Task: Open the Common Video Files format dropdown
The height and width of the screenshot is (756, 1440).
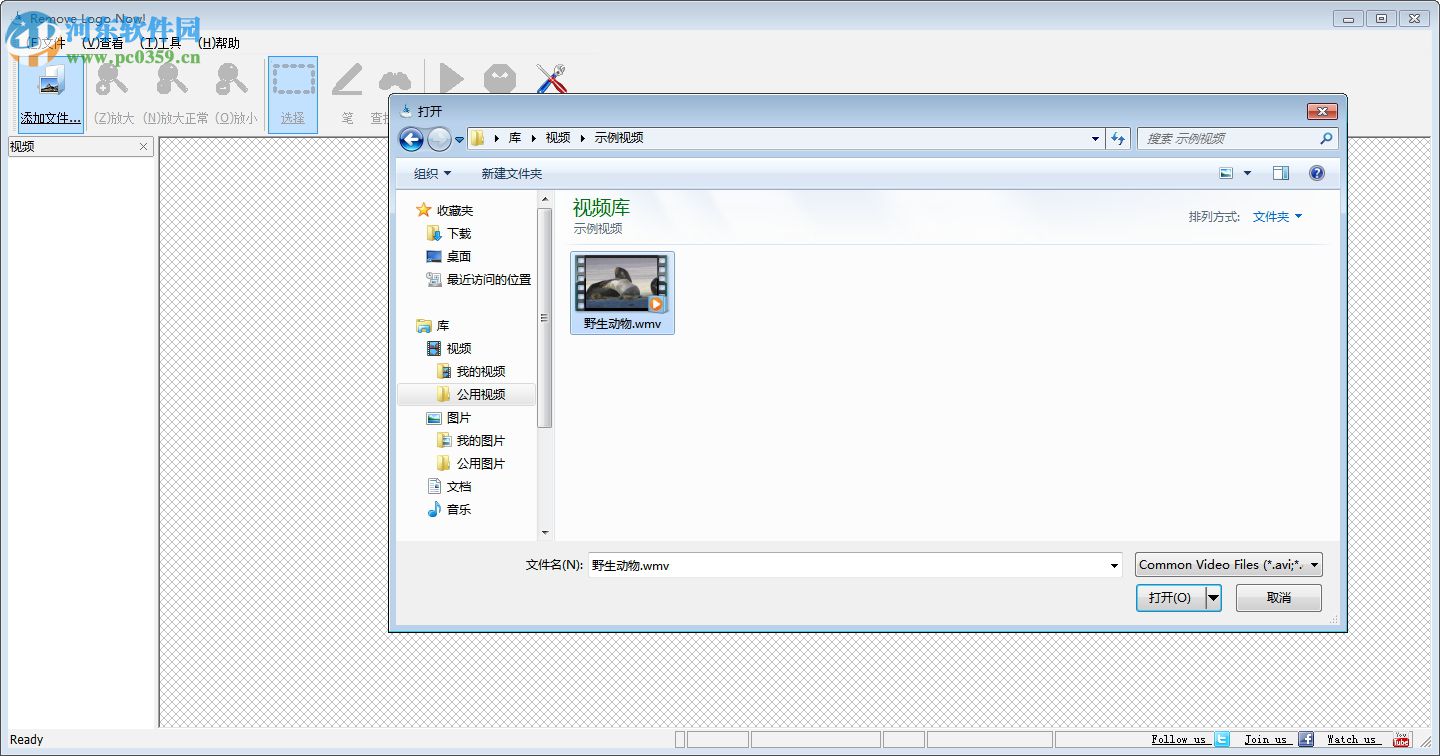Action: [1228, 564]
